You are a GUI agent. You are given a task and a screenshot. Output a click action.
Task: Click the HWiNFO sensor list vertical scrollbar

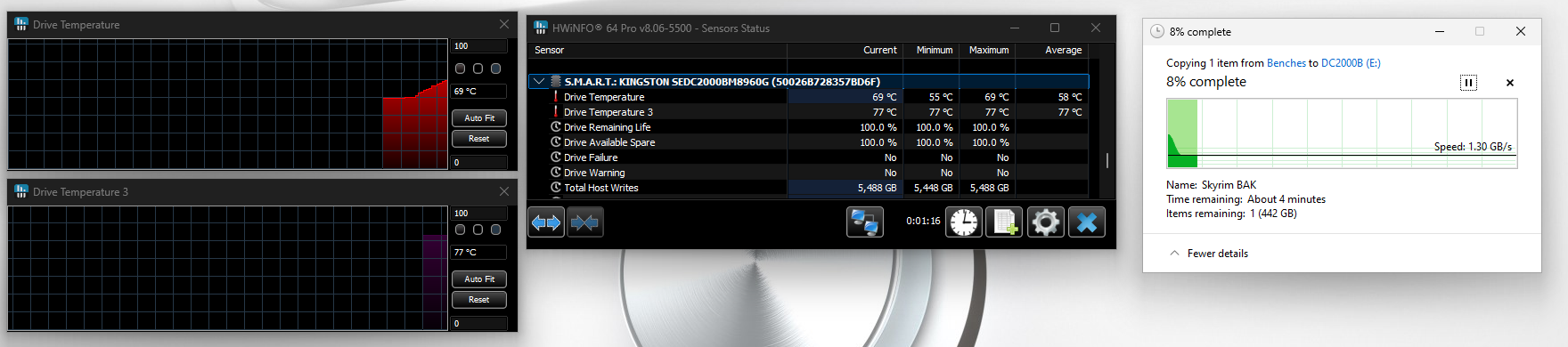(x=1107, y=160)
